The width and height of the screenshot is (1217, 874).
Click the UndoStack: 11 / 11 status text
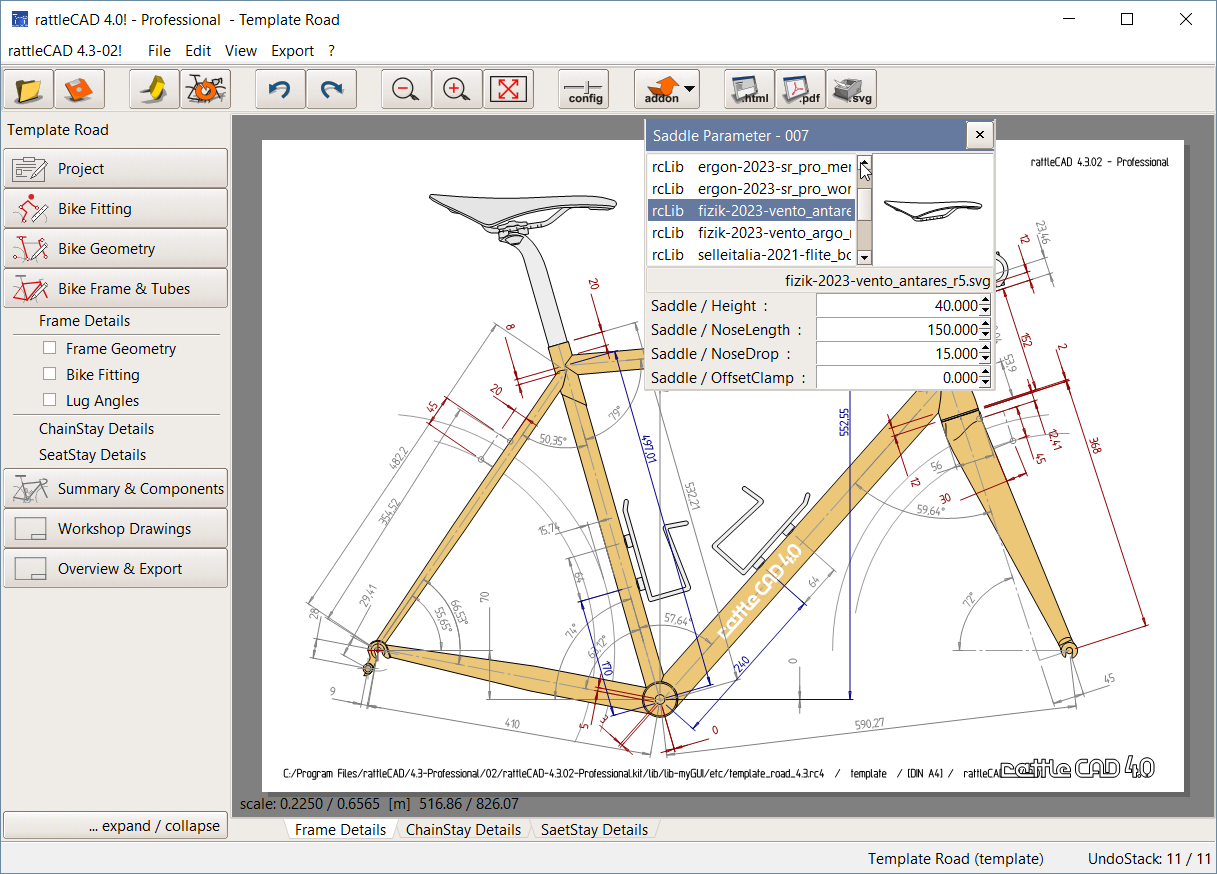1149,859
